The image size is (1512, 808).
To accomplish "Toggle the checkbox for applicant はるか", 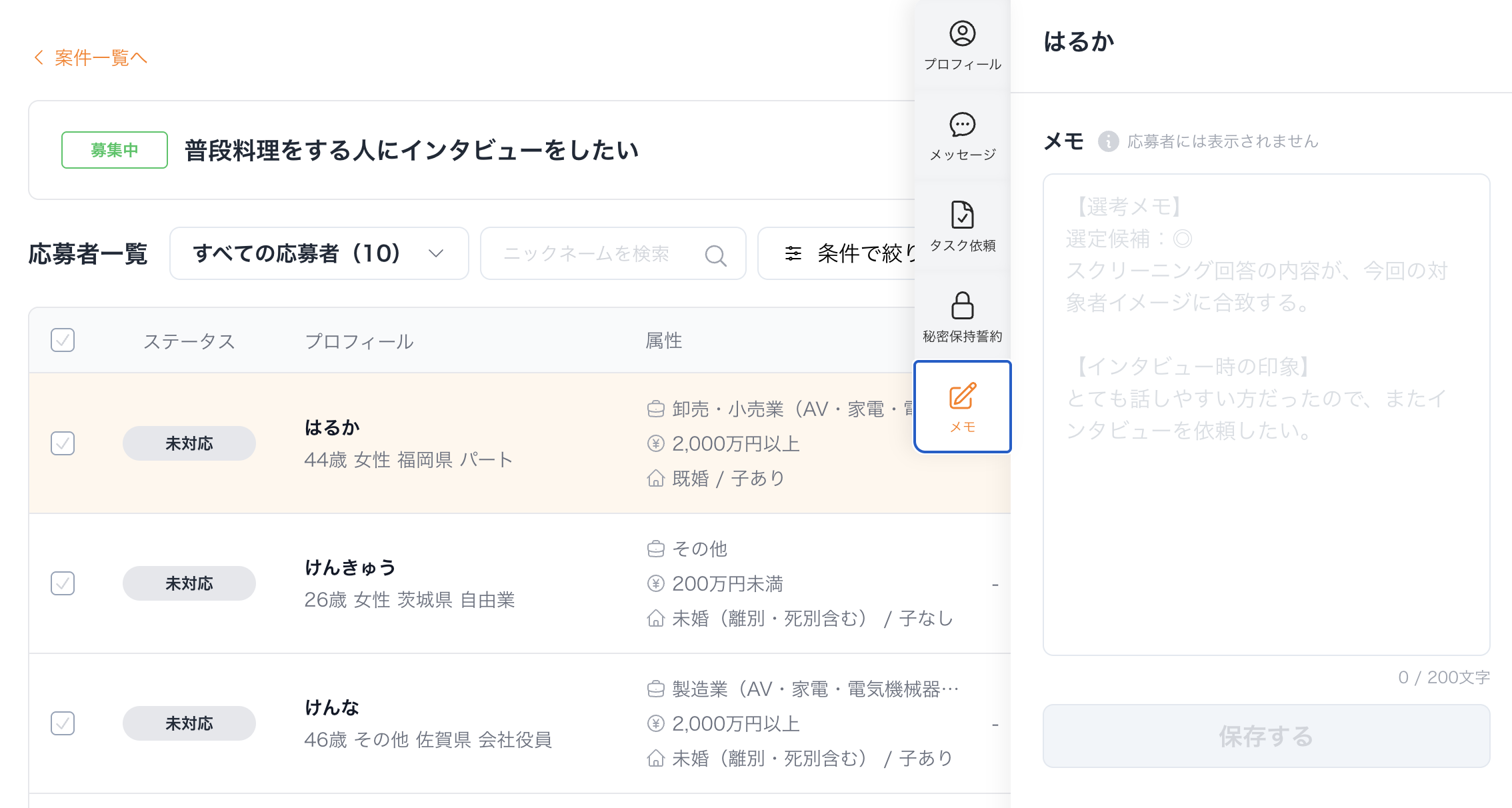I will coord(63,443).
